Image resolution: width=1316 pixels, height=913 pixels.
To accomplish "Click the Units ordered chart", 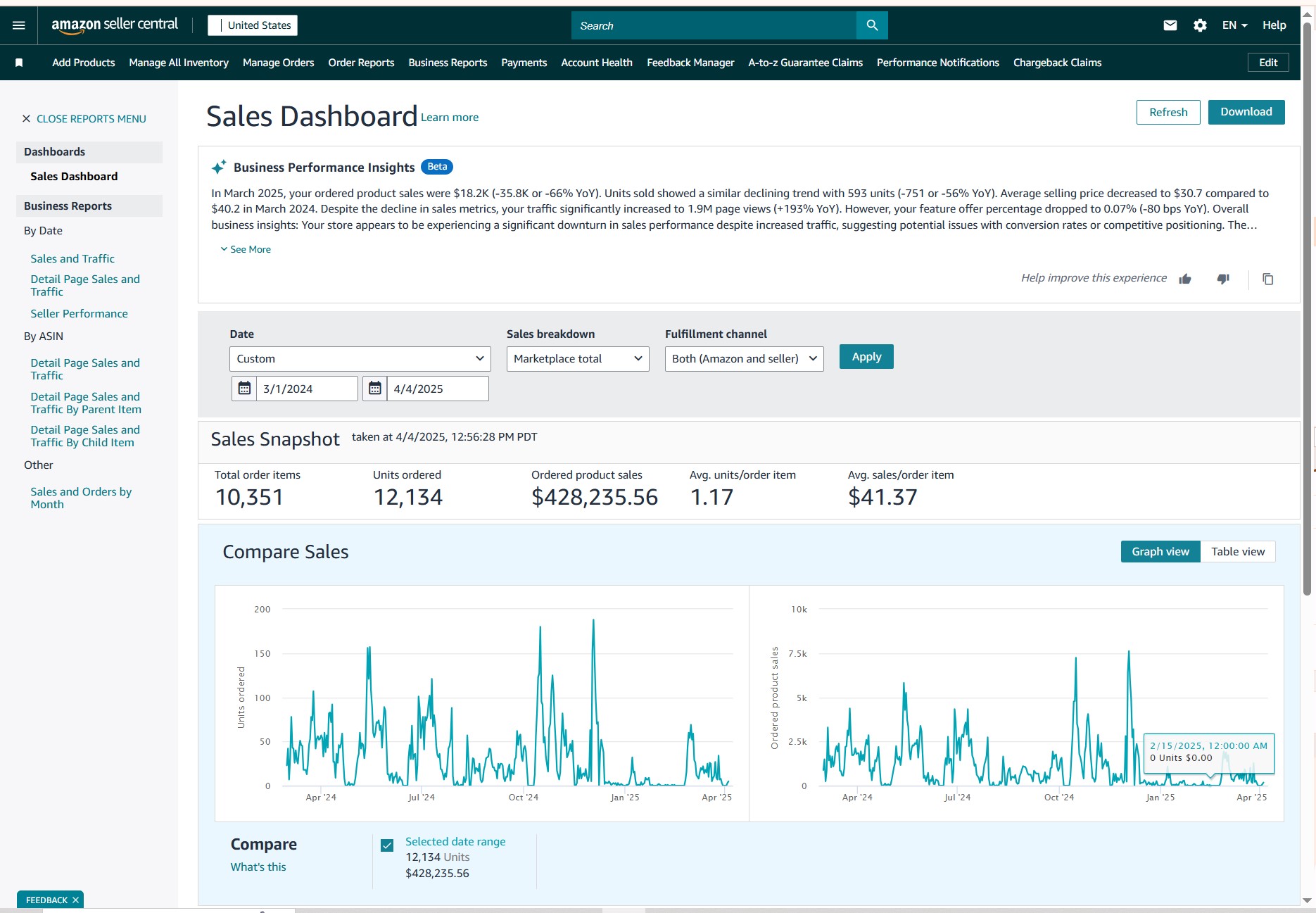I will [482, 703].
